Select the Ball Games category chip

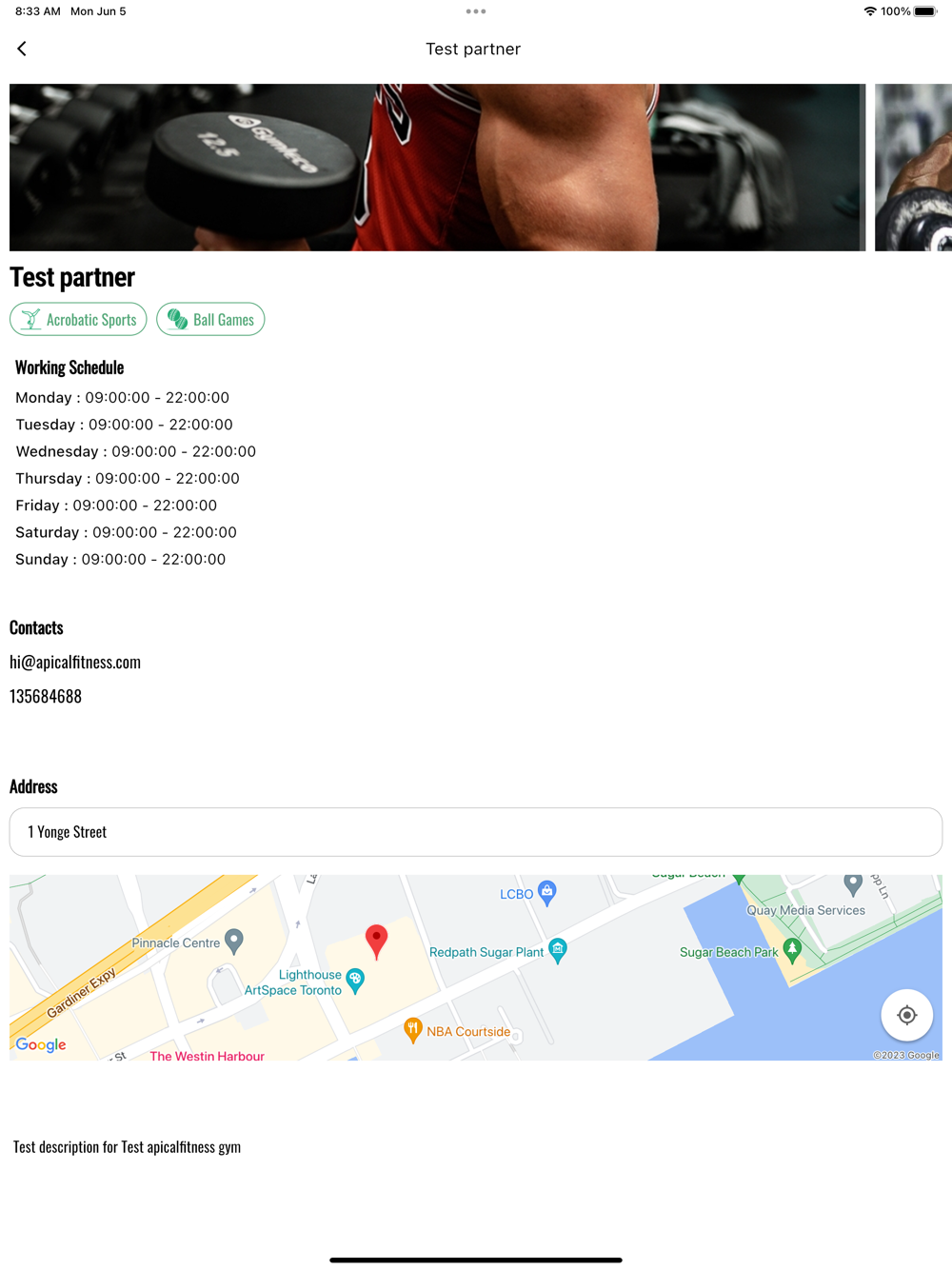click(x=210, y=320)
